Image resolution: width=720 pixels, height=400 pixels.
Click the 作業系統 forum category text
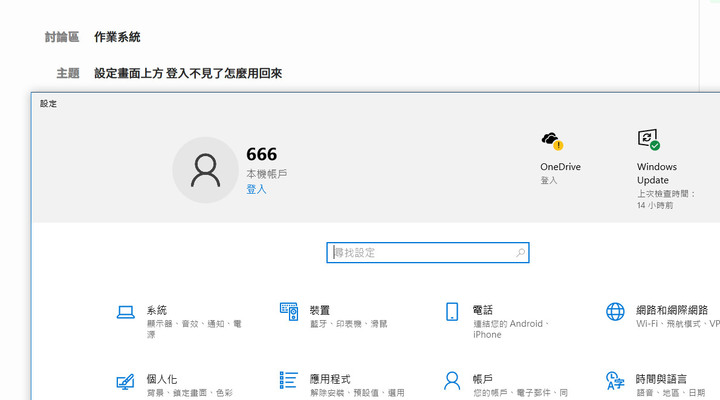coord(117,37)
